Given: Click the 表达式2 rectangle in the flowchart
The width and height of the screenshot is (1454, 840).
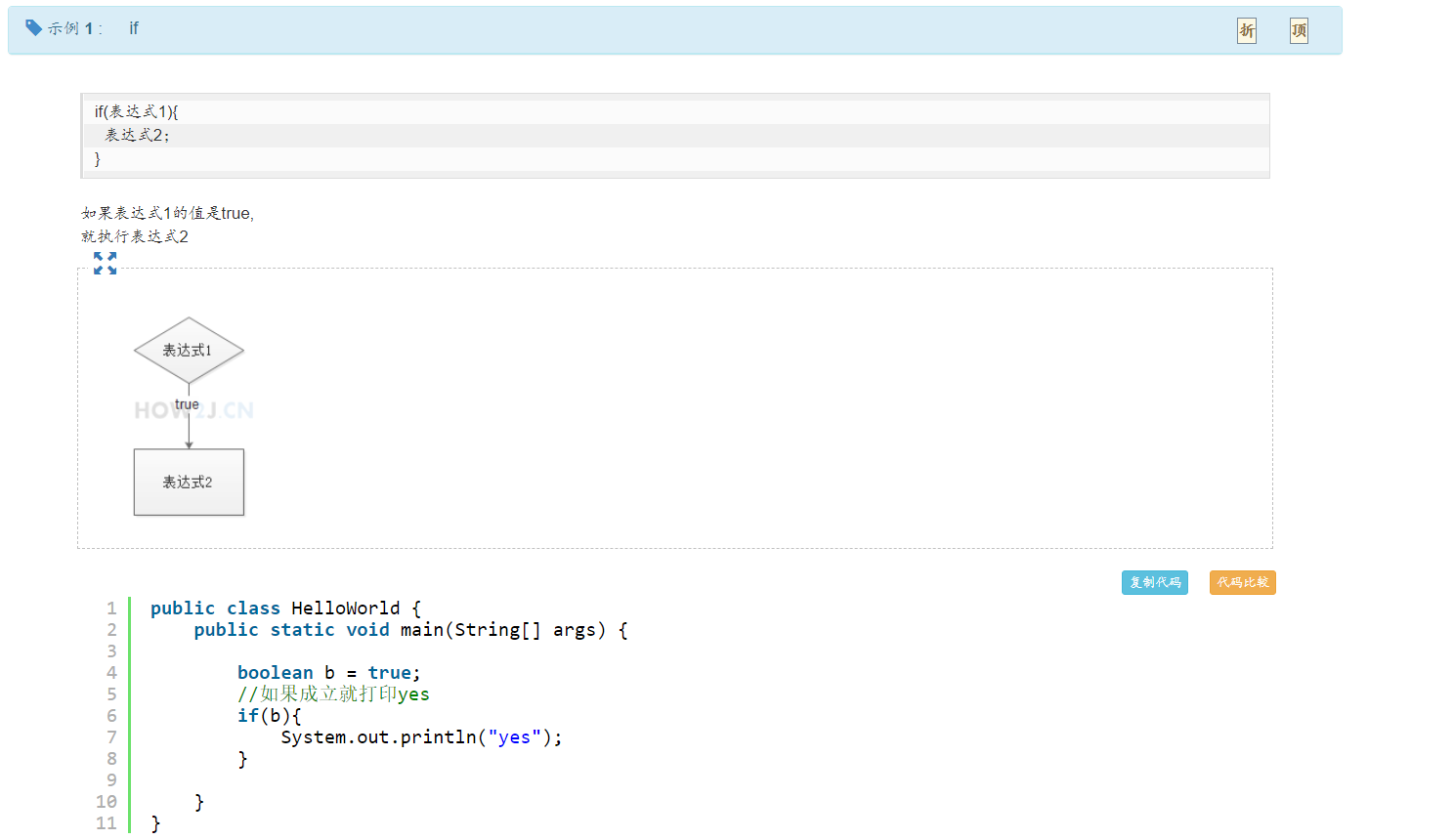Looking at the screenshot, I should point(189,482).
